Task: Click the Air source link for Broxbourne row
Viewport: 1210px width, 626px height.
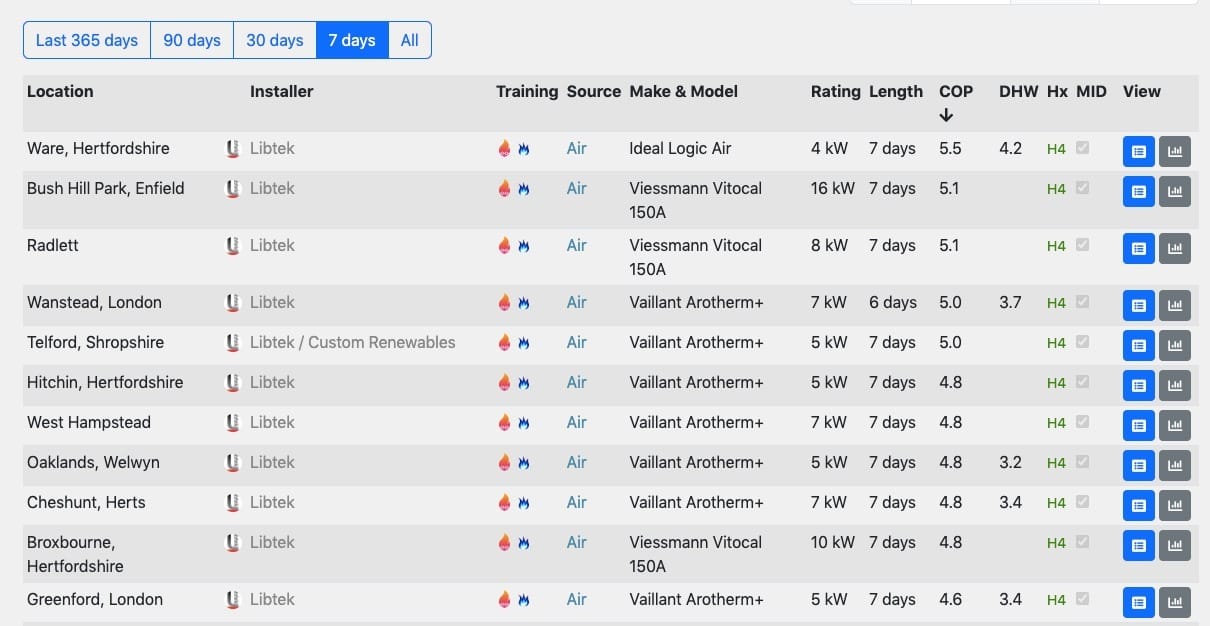Action: [x=576, y=542]
